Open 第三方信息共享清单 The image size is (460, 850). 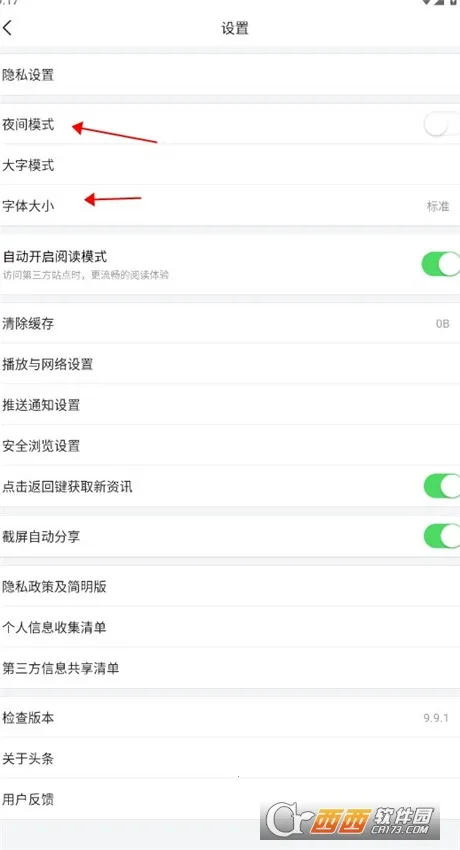(x=230, y=668)
